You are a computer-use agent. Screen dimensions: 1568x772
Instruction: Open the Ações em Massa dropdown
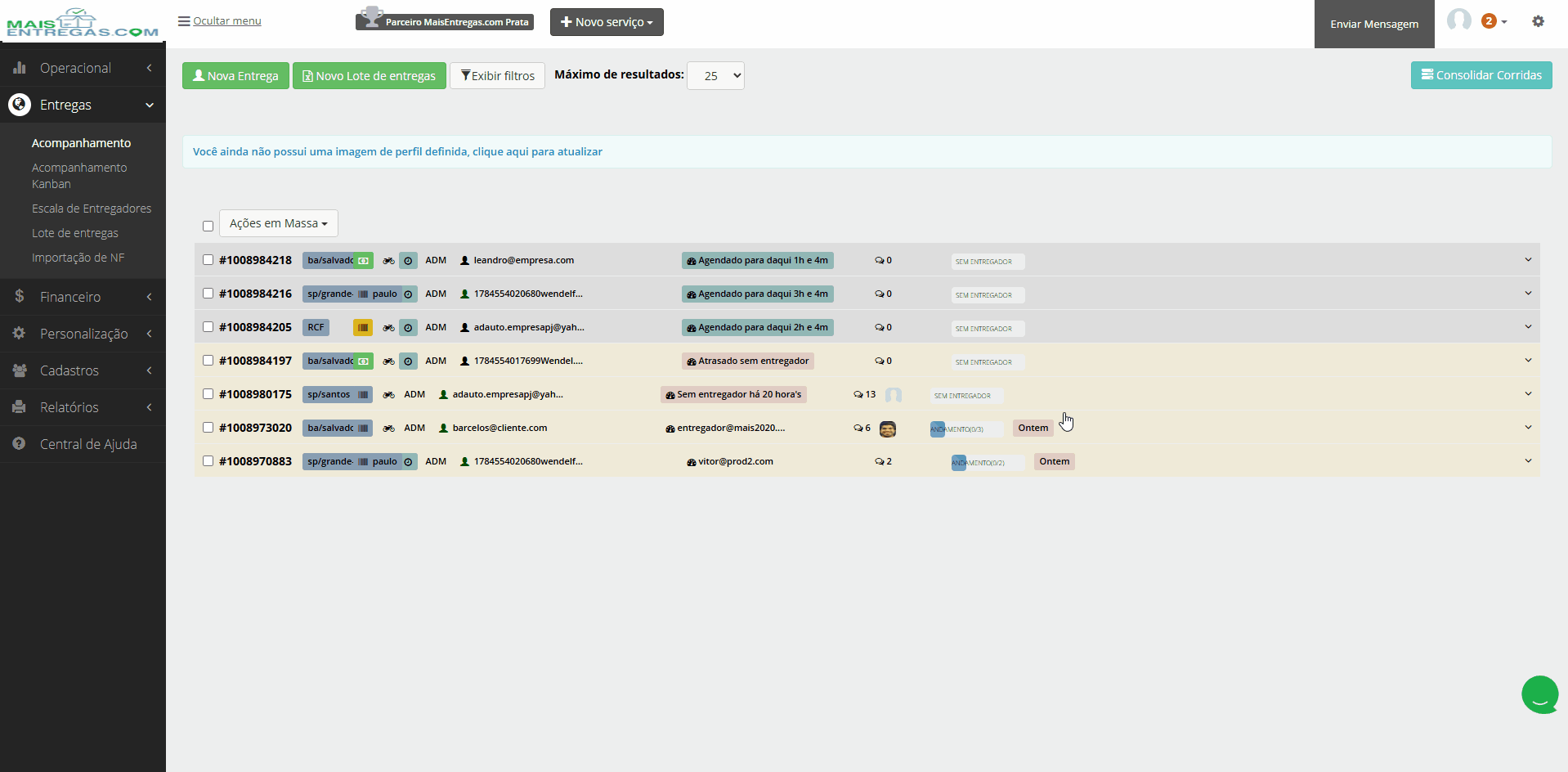tap(279, 223)
